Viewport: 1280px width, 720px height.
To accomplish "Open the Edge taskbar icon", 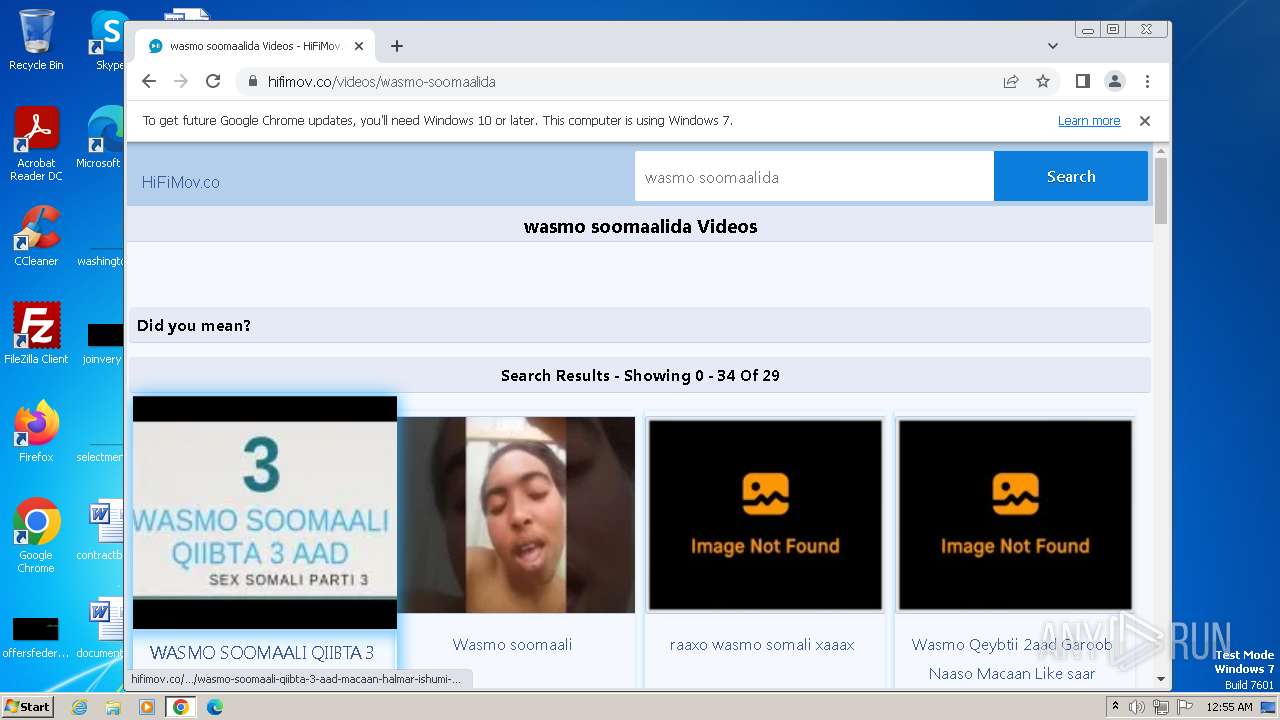I will (x=214, y=707).
